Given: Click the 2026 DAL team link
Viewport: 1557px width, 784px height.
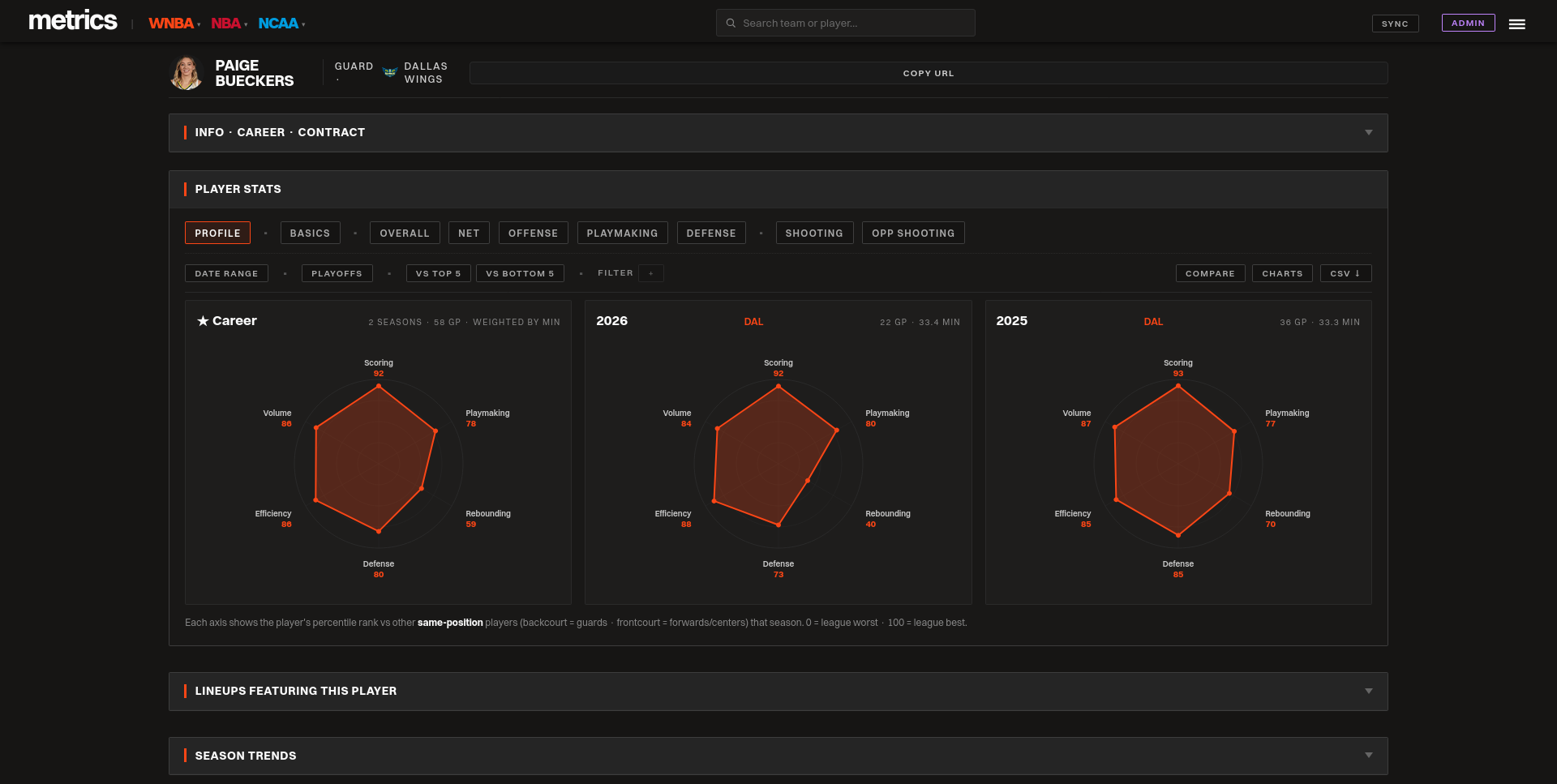Looking at the screenshot, I should pyautogui.click(x=753, y=322).
